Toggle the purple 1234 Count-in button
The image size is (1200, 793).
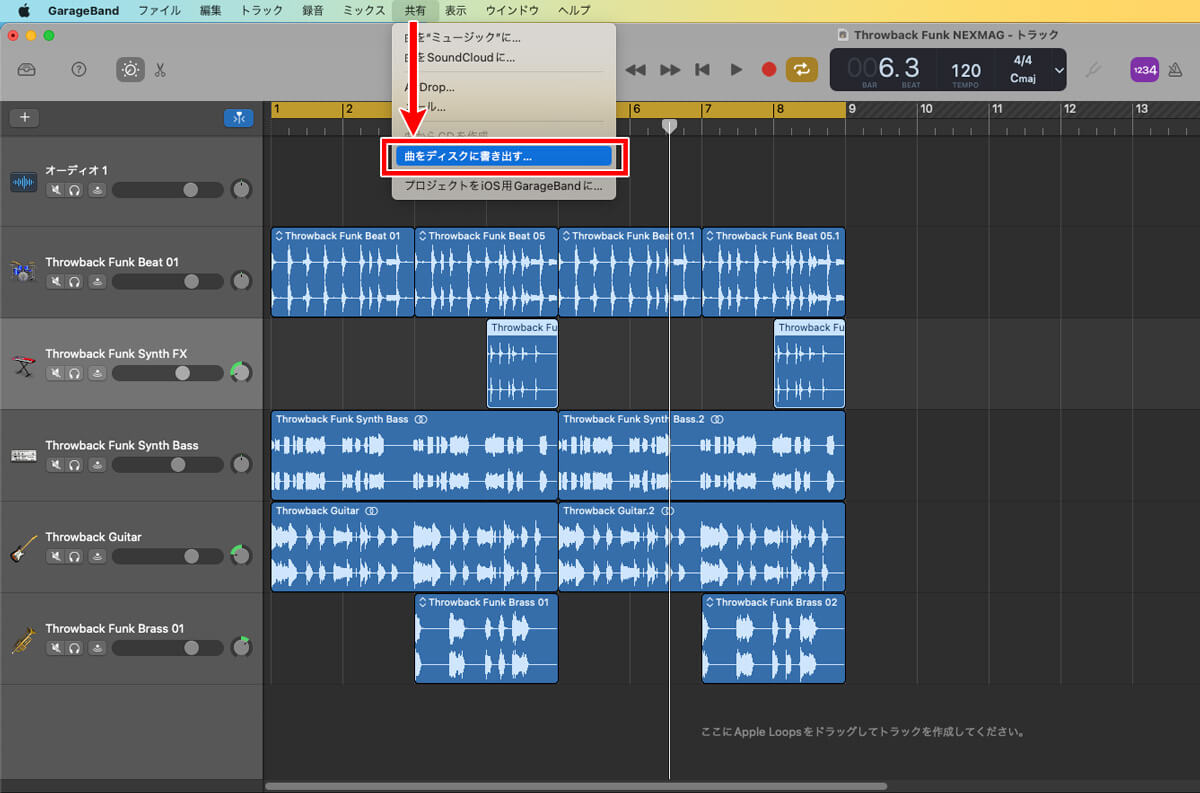[1145, 70]
